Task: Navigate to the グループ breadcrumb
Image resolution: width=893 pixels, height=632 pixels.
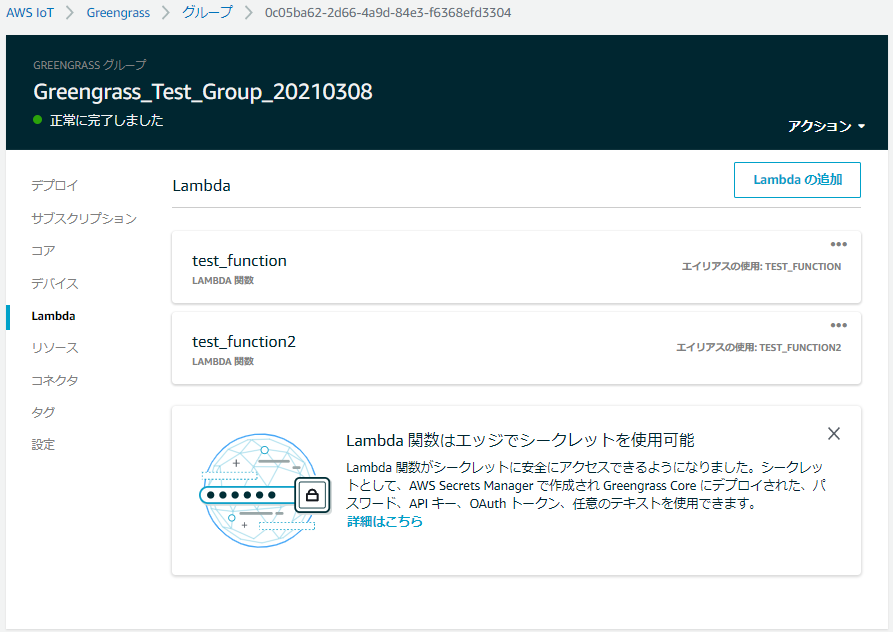Action: [x=207, y=13]
